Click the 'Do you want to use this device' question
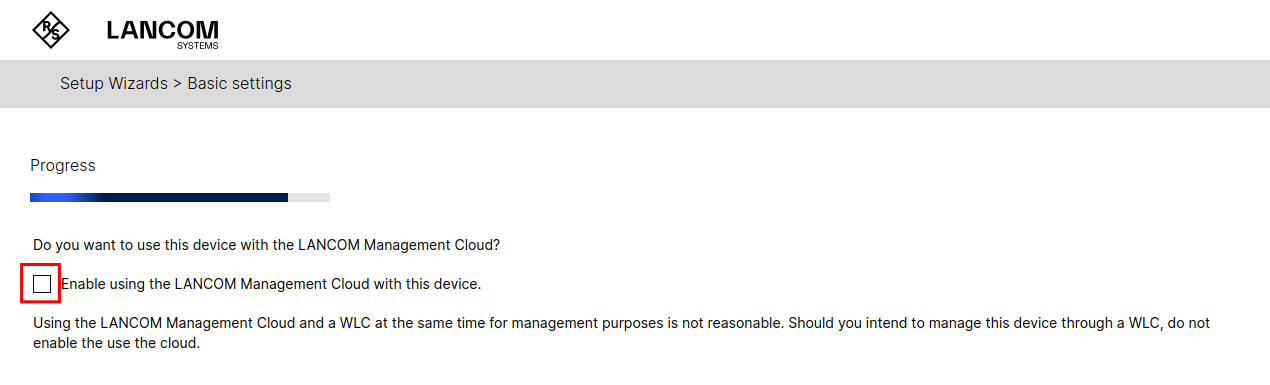The image size is (1270, 385). [266, 244]
